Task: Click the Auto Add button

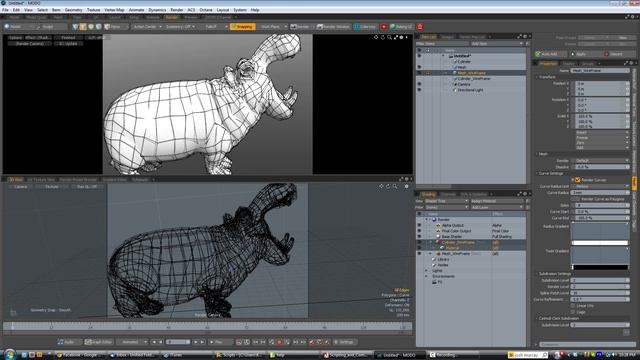Action: tap(551, 54)
